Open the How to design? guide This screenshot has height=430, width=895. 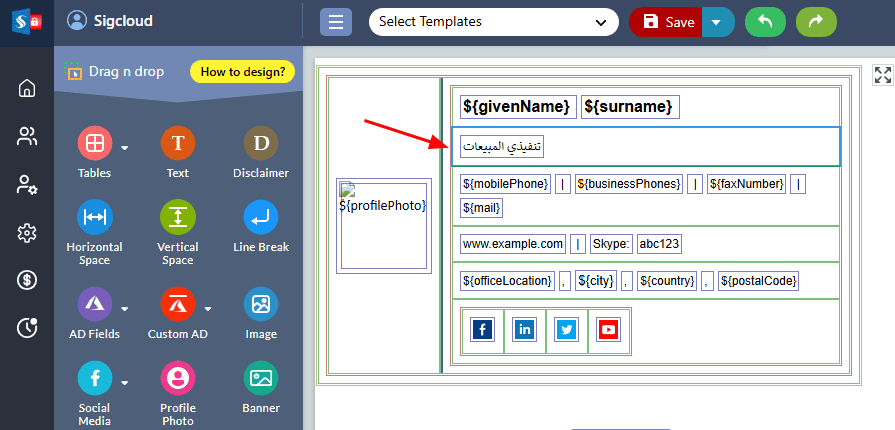click(x=242, y=72)
